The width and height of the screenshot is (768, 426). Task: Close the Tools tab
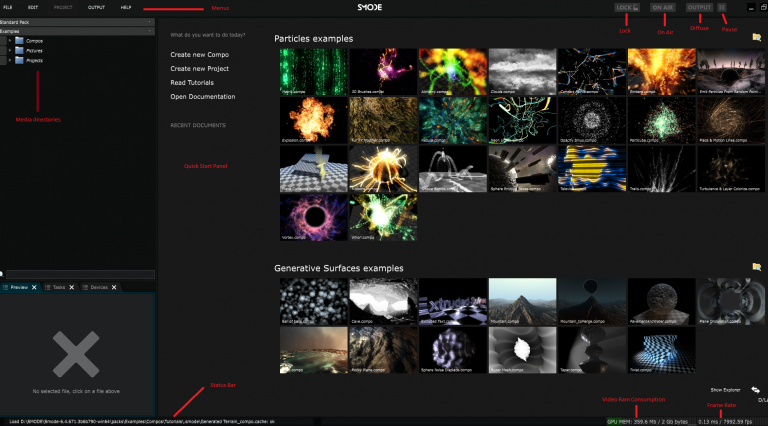[x=72, y=287]
